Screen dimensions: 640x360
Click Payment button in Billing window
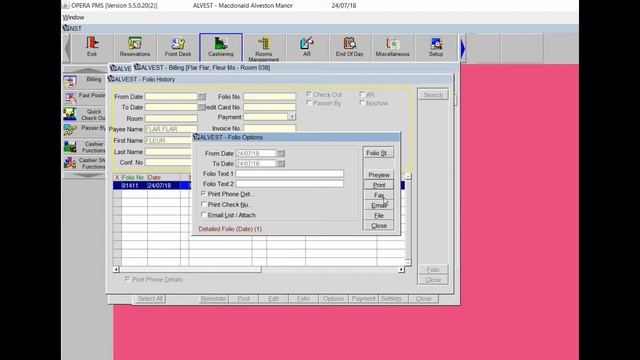[363, 299]
